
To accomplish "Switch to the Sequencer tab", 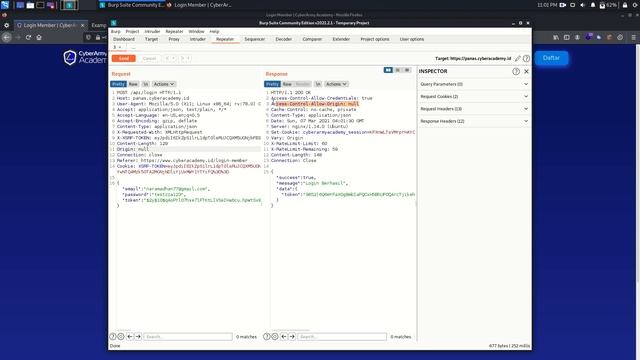I will coord(255,39).
